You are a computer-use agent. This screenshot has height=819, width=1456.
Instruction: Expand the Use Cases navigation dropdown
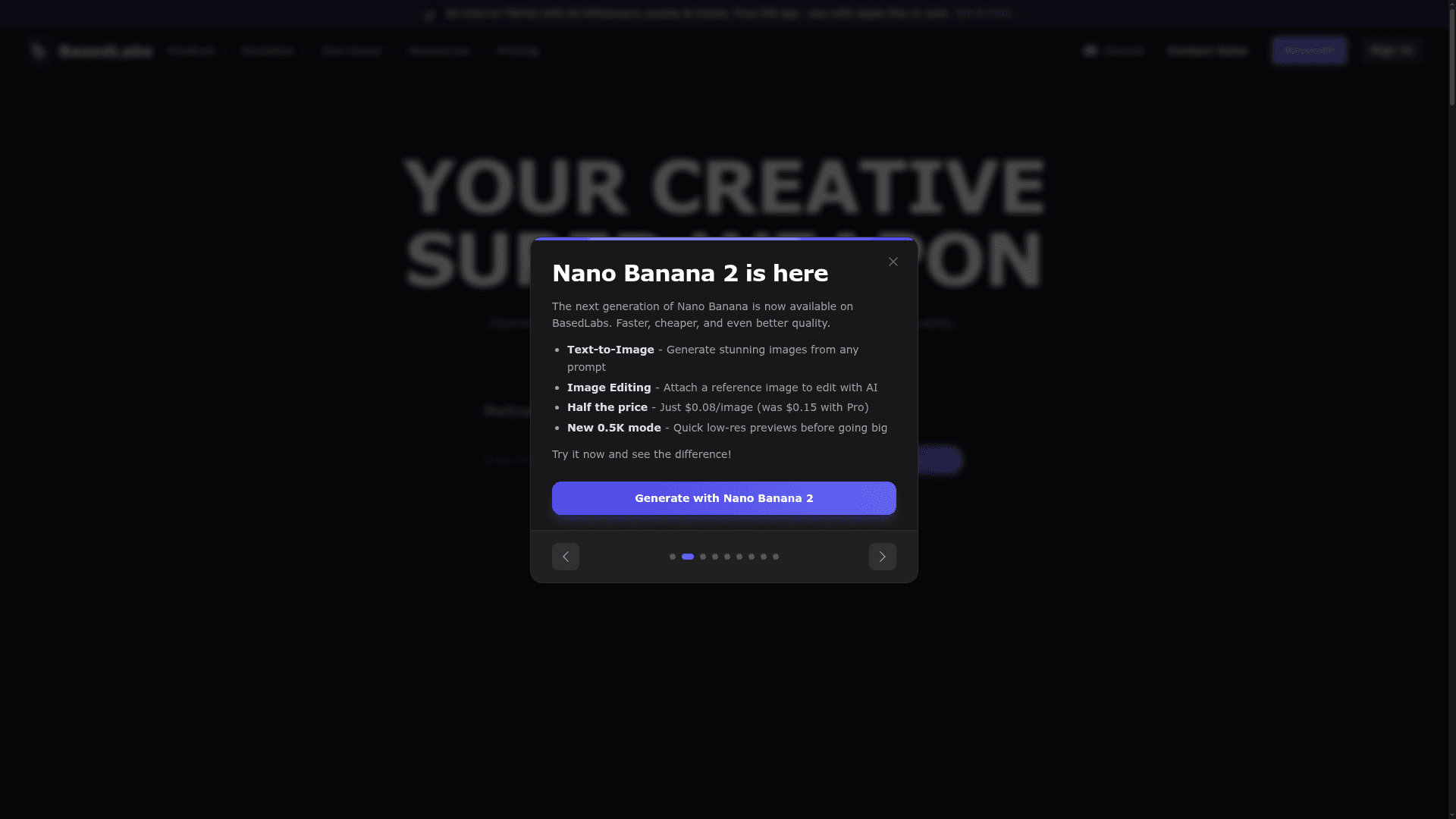click(355, 51)
